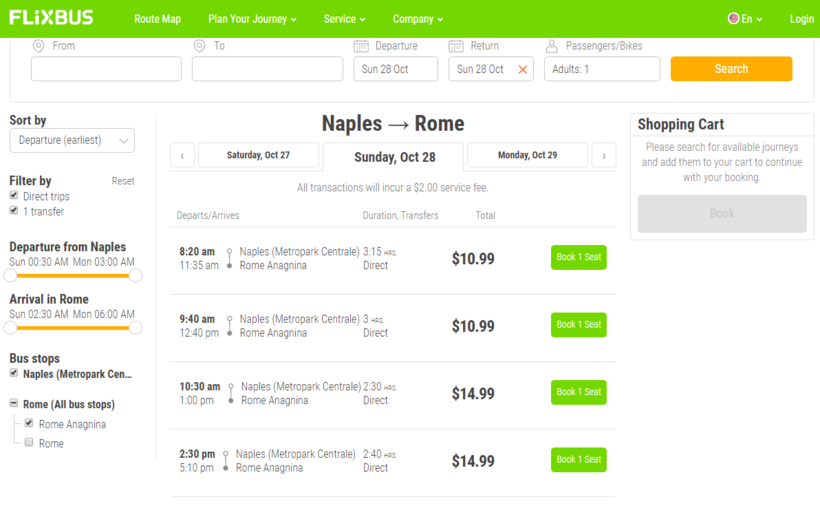Click the To location pin icon
The image size is (820, 517).
click(x=200, y=46)
